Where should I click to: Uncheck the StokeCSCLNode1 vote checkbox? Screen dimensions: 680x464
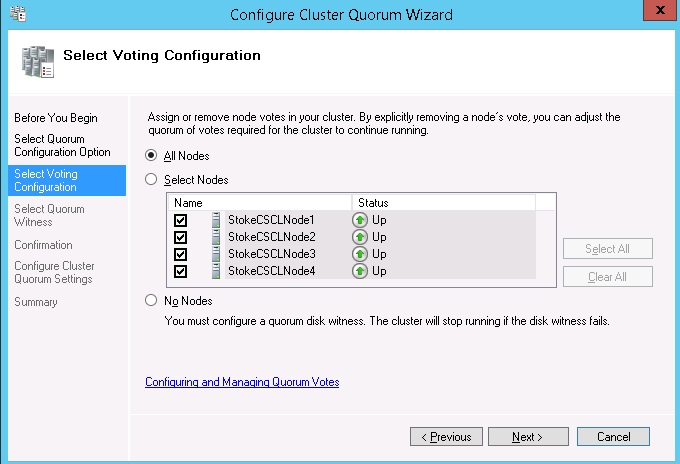coord(181,220)
